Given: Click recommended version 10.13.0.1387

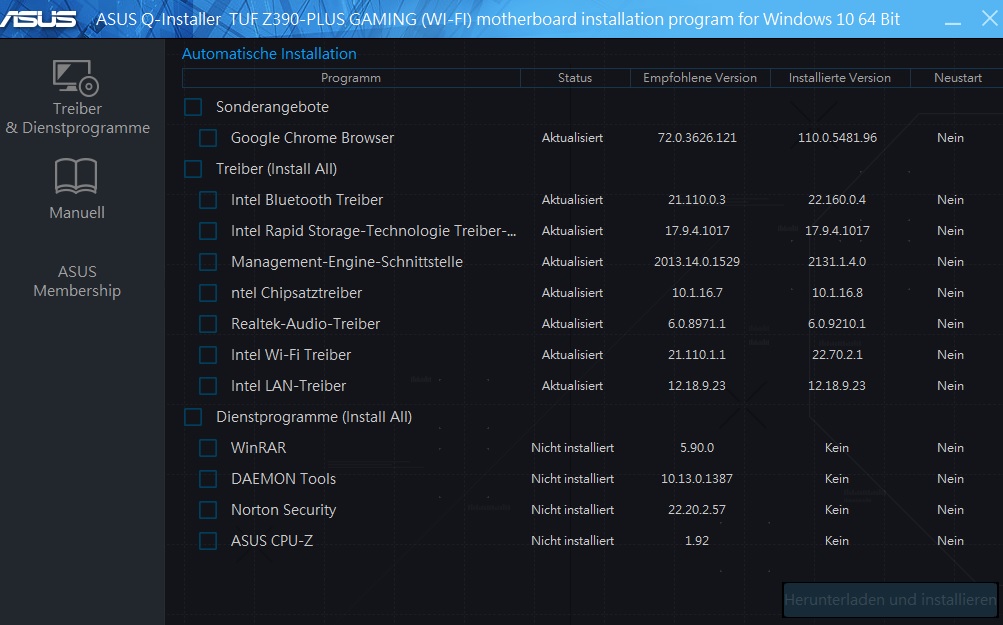Looking at the screenshot, I should click(x=697, y=479).
